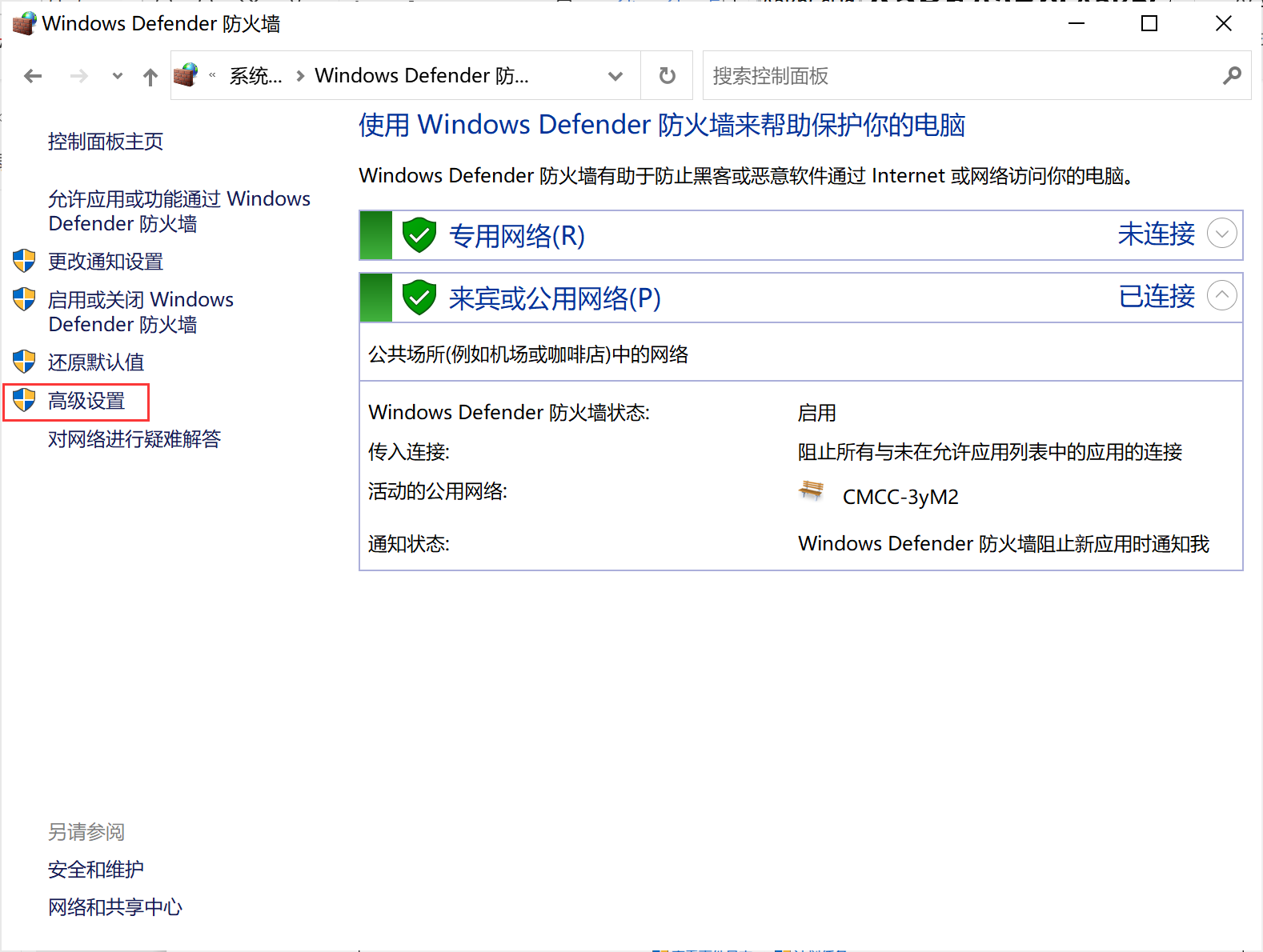Click the 搜索控制面板 search field
The width and height of the screenshot is (1263, 952).
(960, 76)
